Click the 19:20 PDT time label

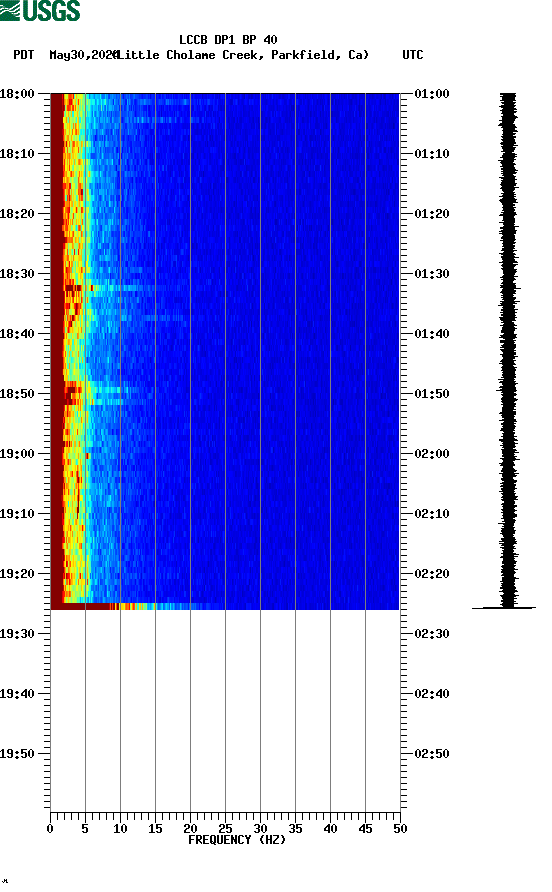tap(17, 574)
